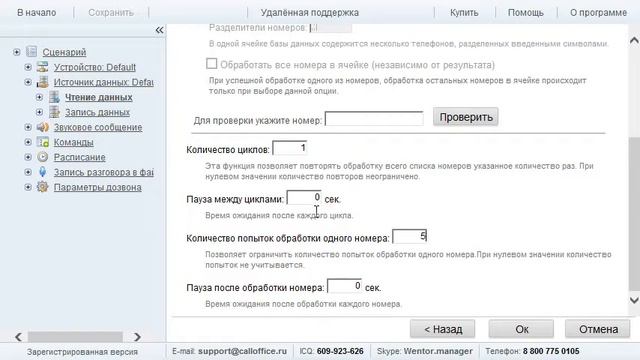Click the Отмена button
The height and width of the screenshot is (360, 640).
pos(598,329)
